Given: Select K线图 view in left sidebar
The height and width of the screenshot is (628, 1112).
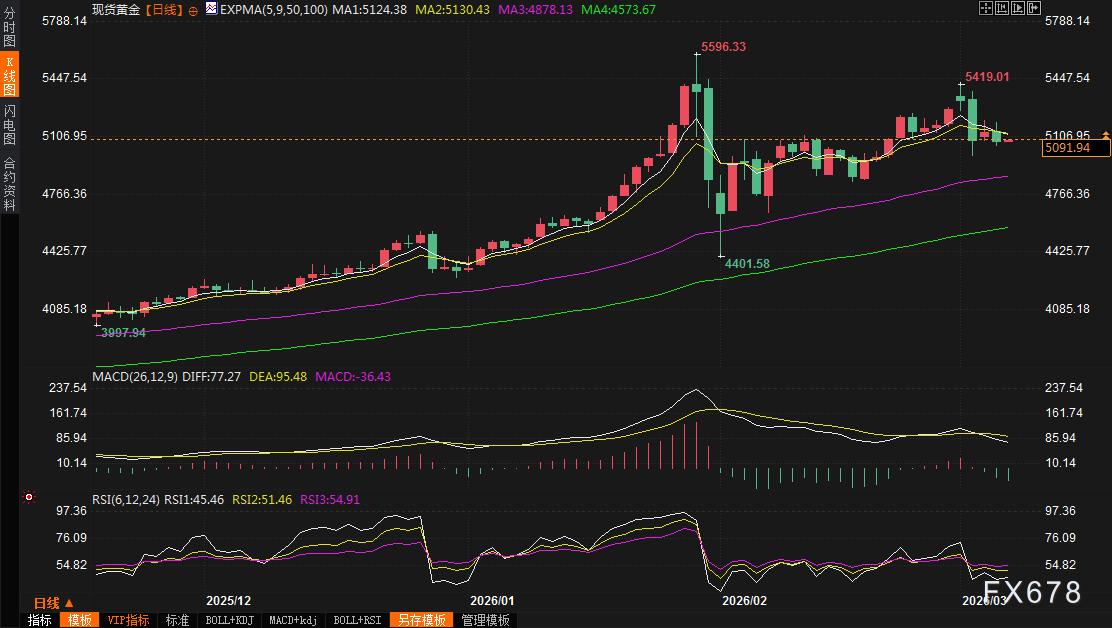Looking at the screenshot, I should (x=9, y=74).
